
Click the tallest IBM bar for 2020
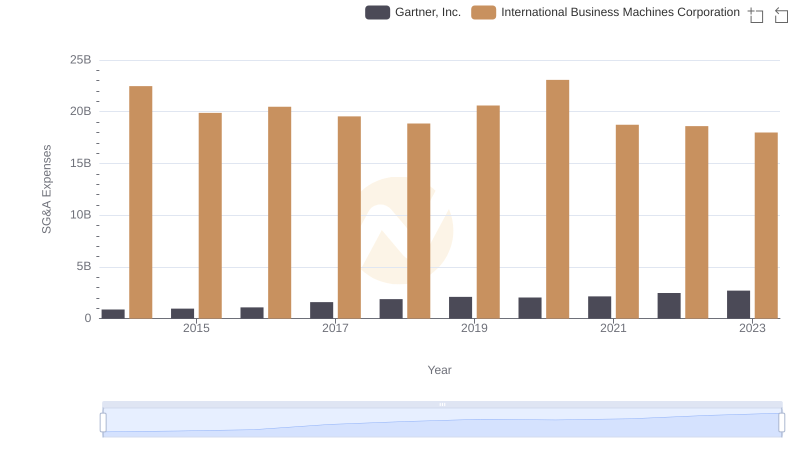pos(558,199)
